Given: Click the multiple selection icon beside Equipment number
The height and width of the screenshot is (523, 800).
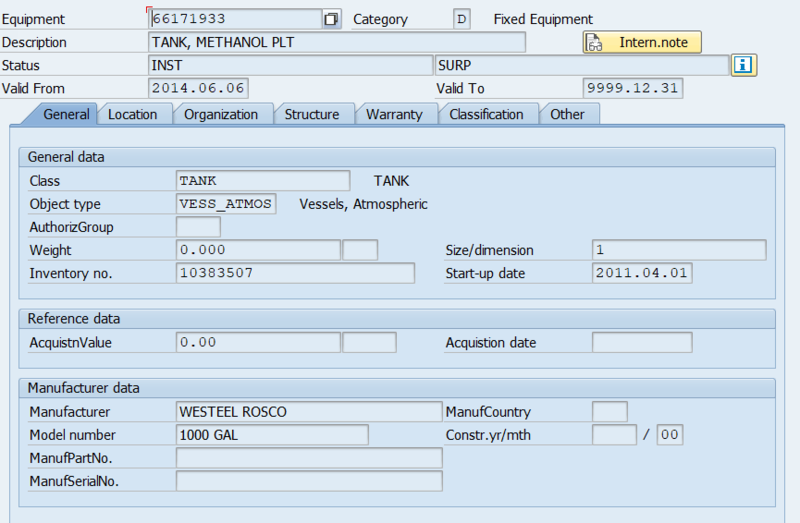Looking at the screenshot, I should pyautogui.click(x=332, y=19).
